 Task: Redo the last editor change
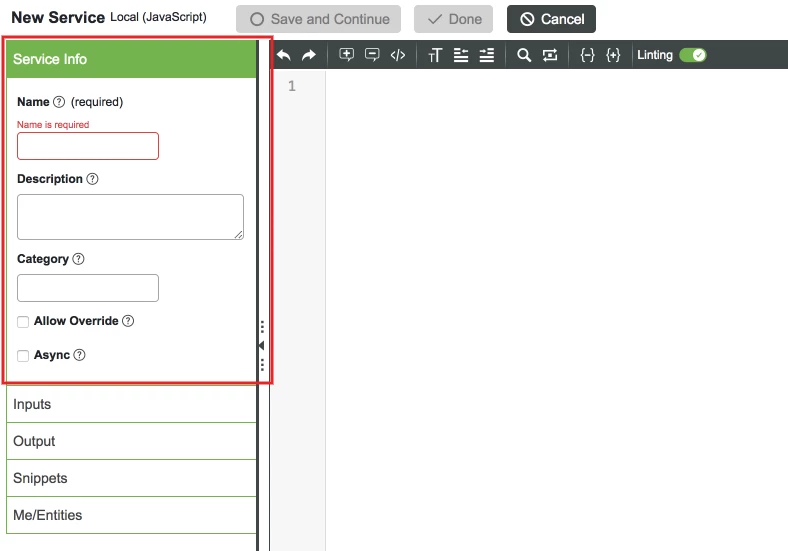coord(309,55)
